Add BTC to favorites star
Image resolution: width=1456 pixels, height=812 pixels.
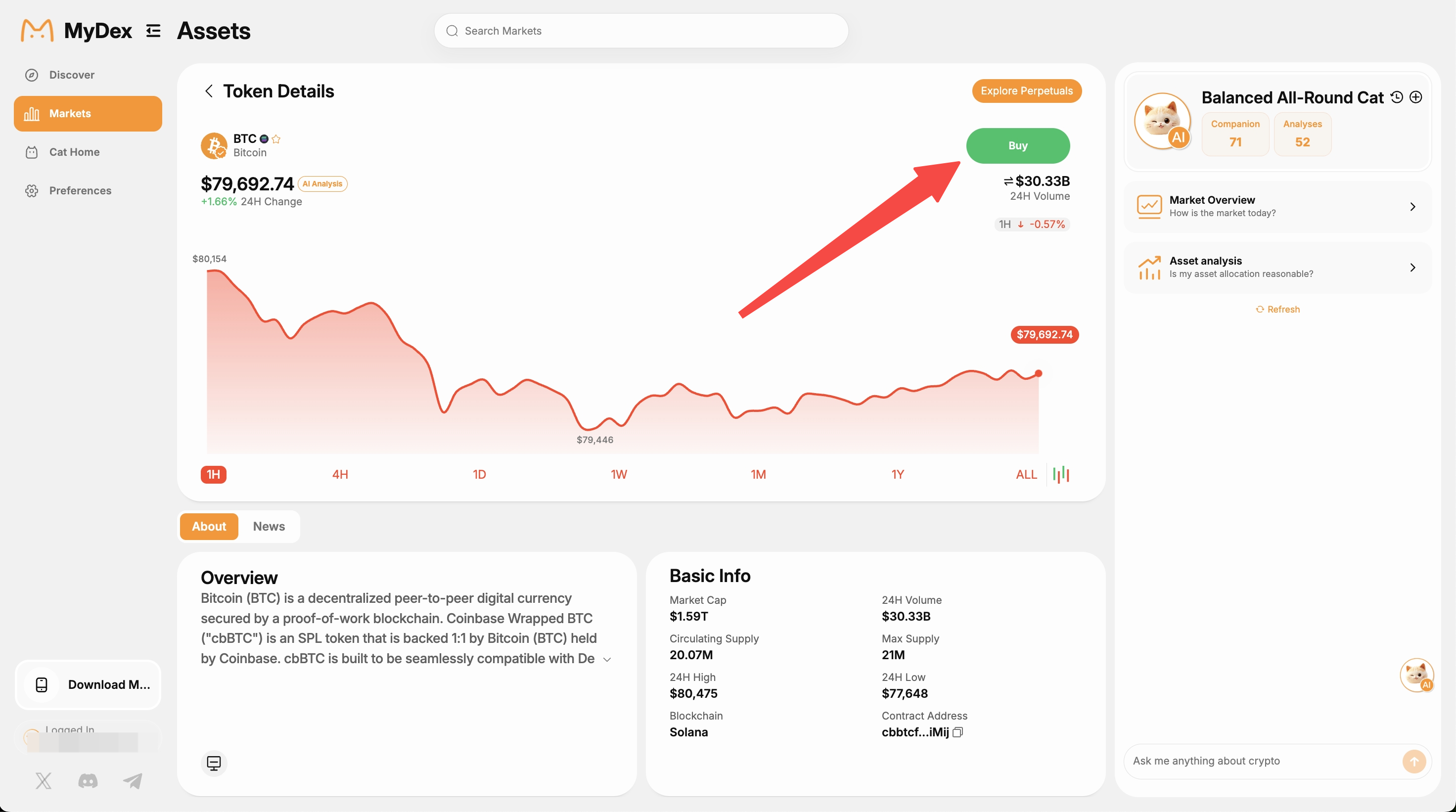point(276,139)
